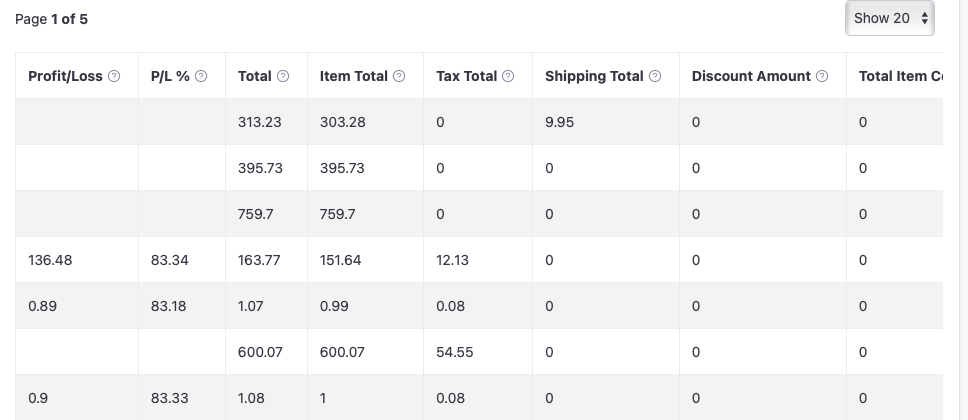This screenshot has width=968, height=420.
Task: Click the 54.55 tax total cell
Action: (454, 352)
